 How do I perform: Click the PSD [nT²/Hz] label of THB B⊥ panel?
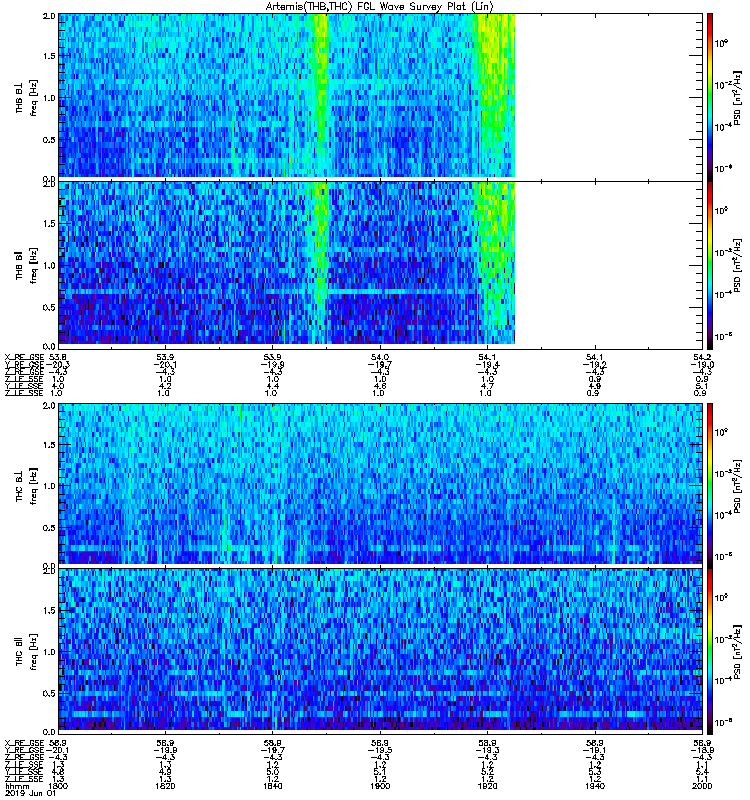point(737,97)
